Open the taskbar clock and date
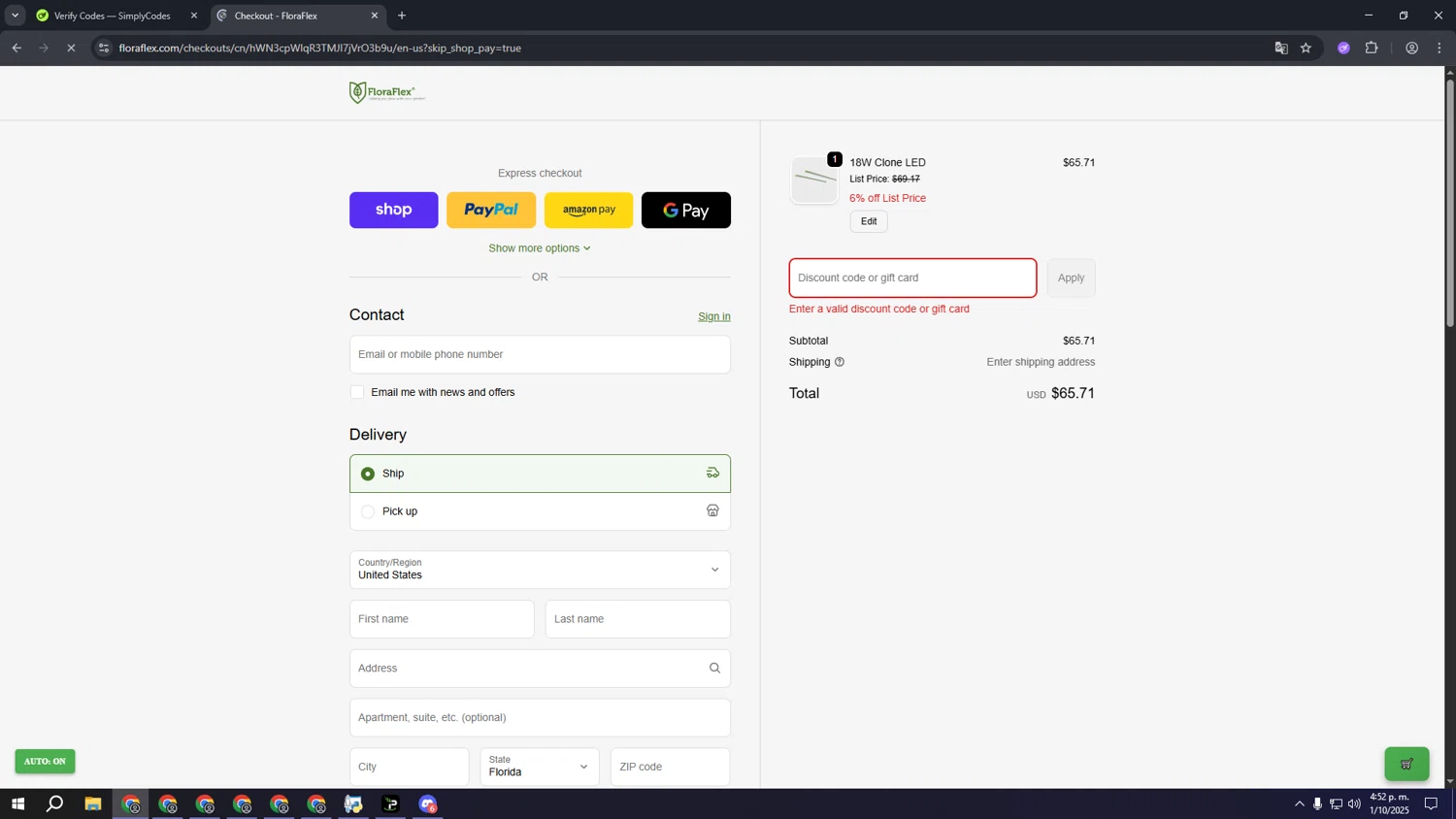1456x819 pixels. point(1389,803)
